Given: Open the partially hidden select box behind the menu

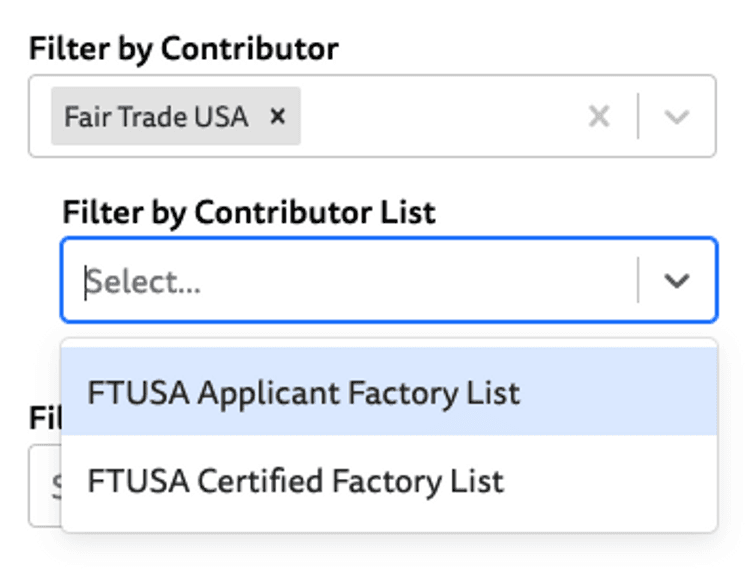Looking at the screenshot, I should [45, 486].
